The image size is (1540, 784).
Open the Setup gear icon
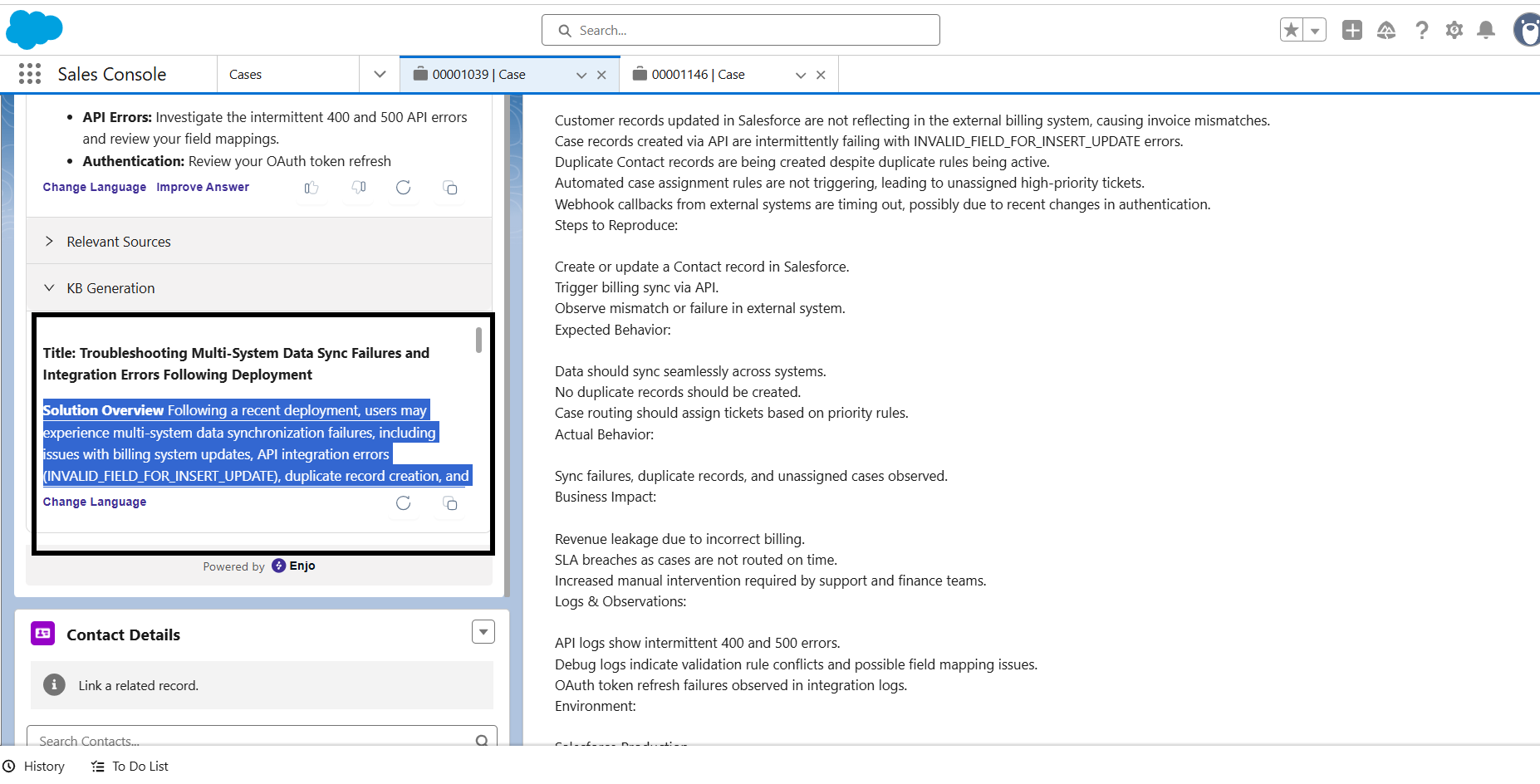[1454, 30]
